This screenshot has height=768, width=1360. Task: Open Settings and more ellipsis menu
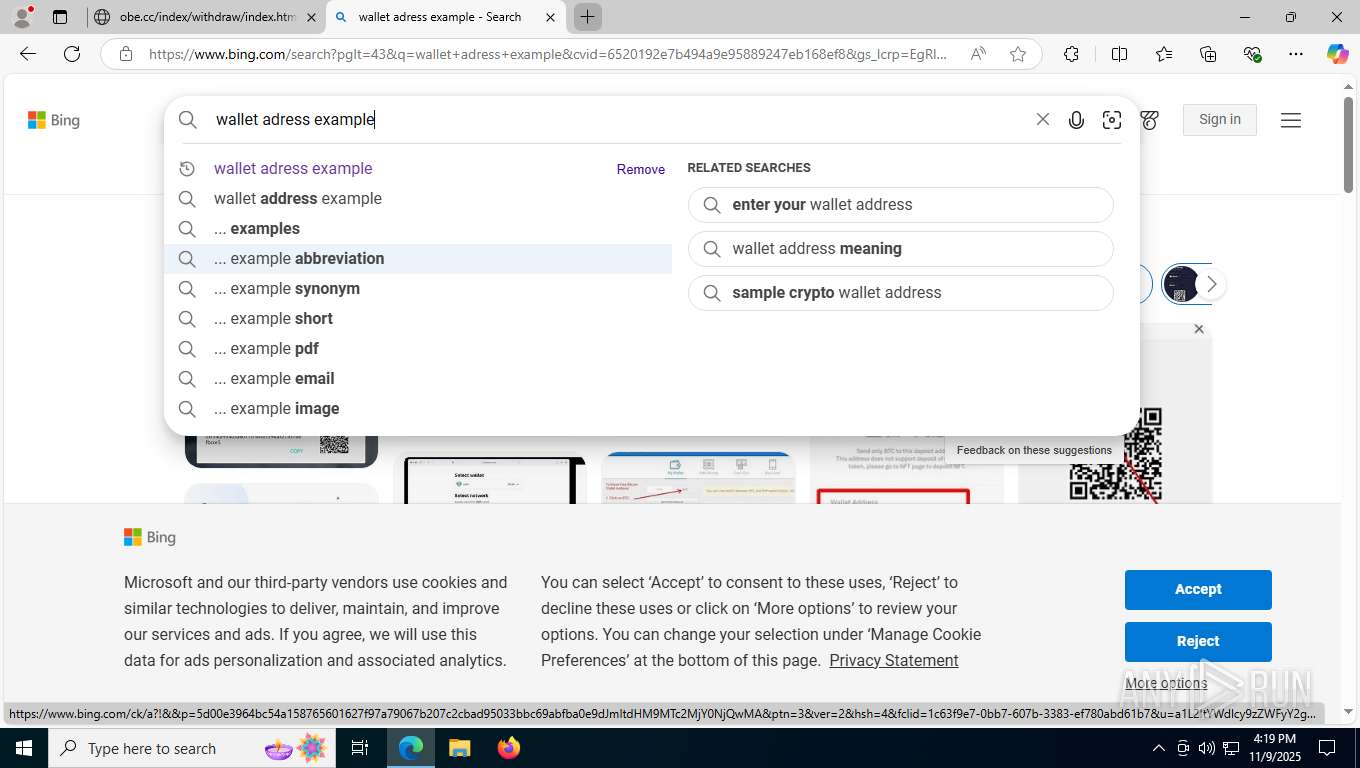click(x=1296, y=54)
